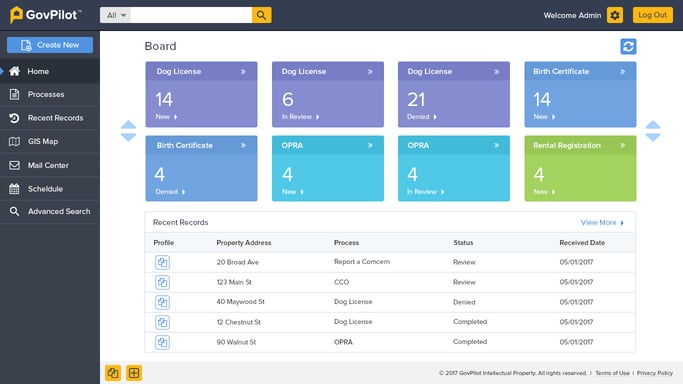This screenshot has height=384, width=683.
Task: Expand the Rental Registration tile chevron
Action: click(x=622, y=145)
